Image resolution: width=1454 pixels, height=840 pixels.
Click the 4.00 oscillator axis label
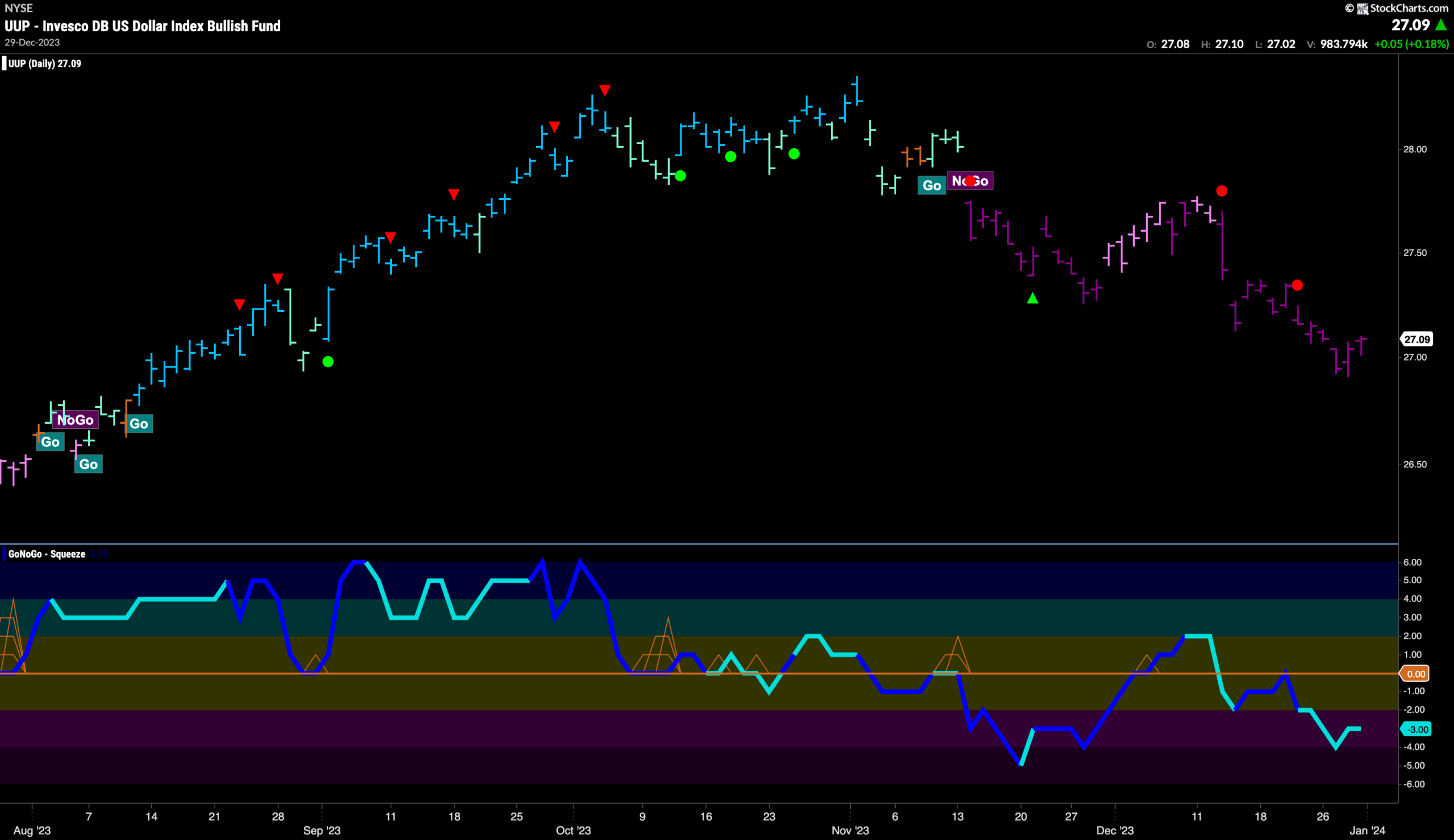[x=1413, y=599]
